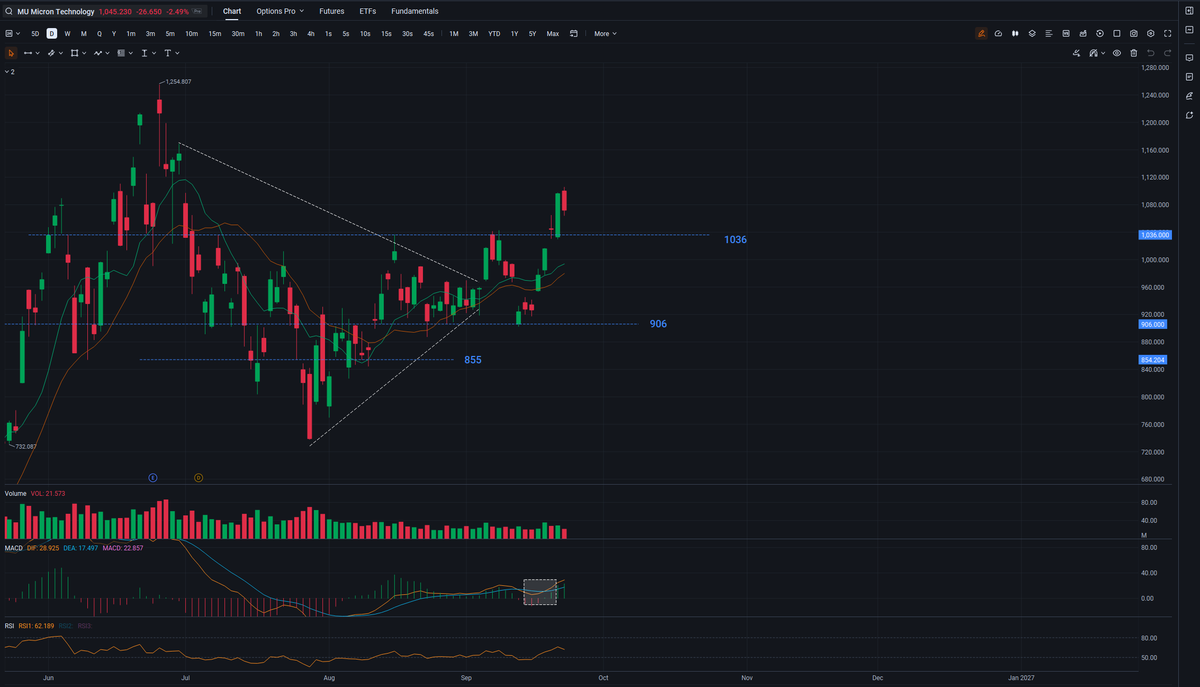1200x687 pixels.
Task: Select the orange cursor pointer tool
Action: pos(11,52)
